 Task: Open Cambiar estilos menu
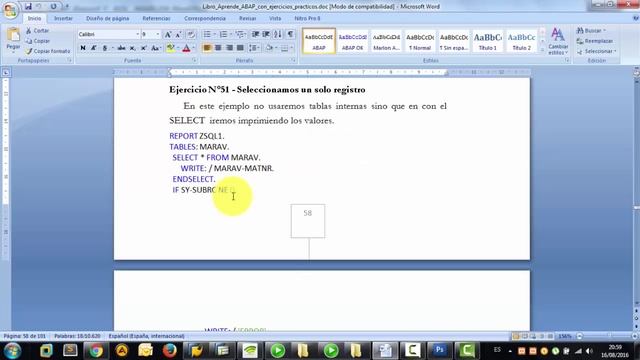[558, 41]
